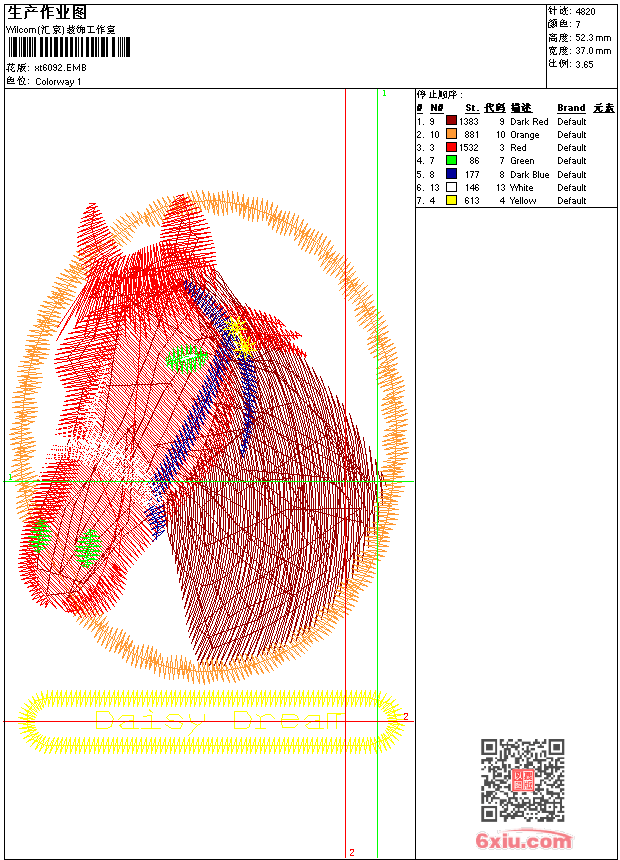This screenshot has height=860, width=620.
Task: Click the stitch count value 4820
Action: (585, 11)
